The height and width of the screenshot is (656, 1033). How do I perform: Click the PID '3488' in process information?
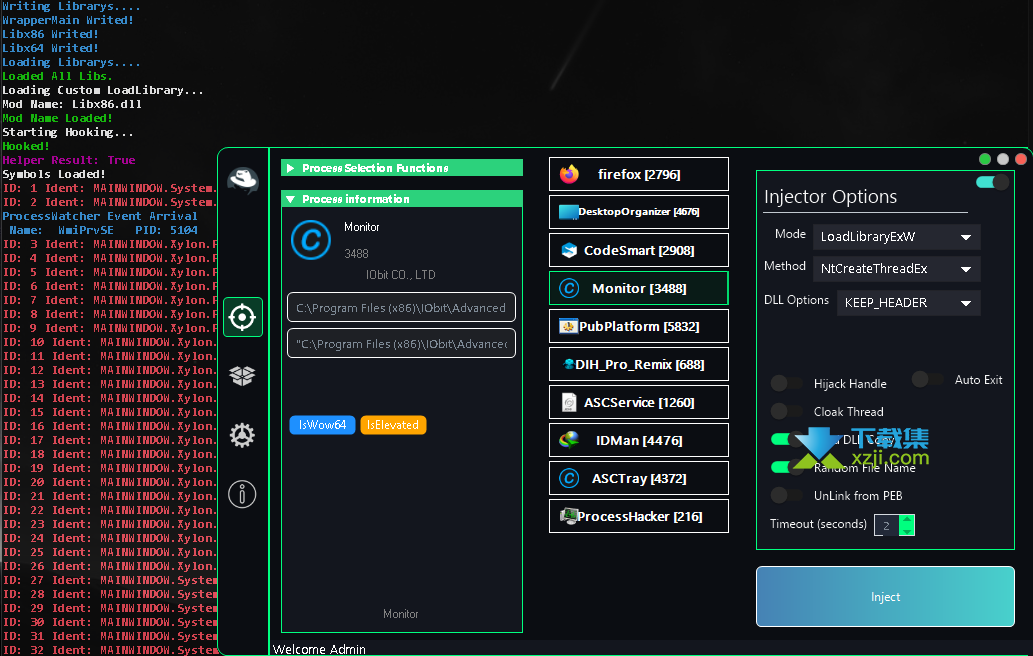click(356, 254)
